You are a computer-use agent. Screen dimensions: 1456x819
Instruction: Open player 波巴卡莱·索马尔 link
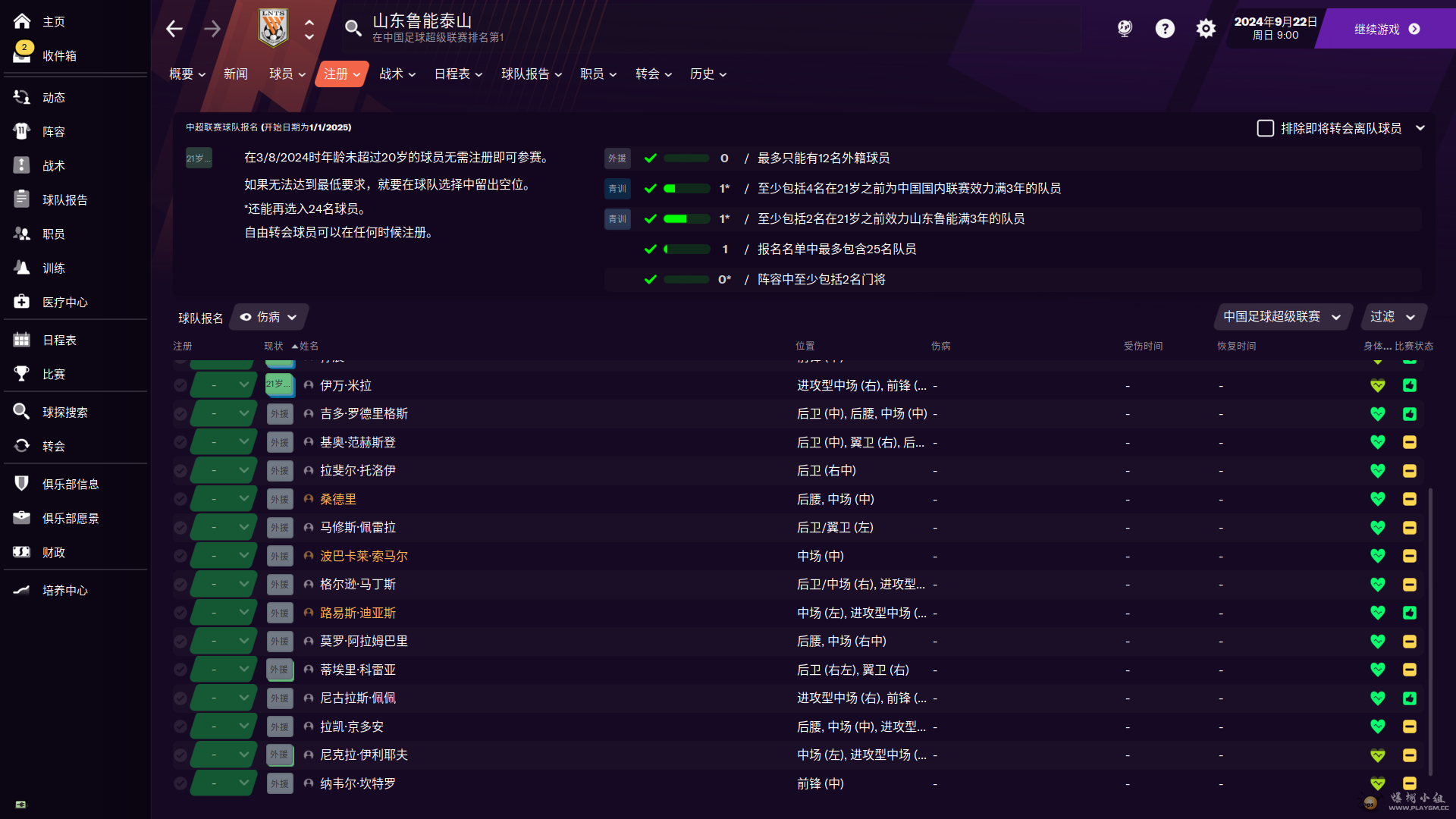[363, 556]
